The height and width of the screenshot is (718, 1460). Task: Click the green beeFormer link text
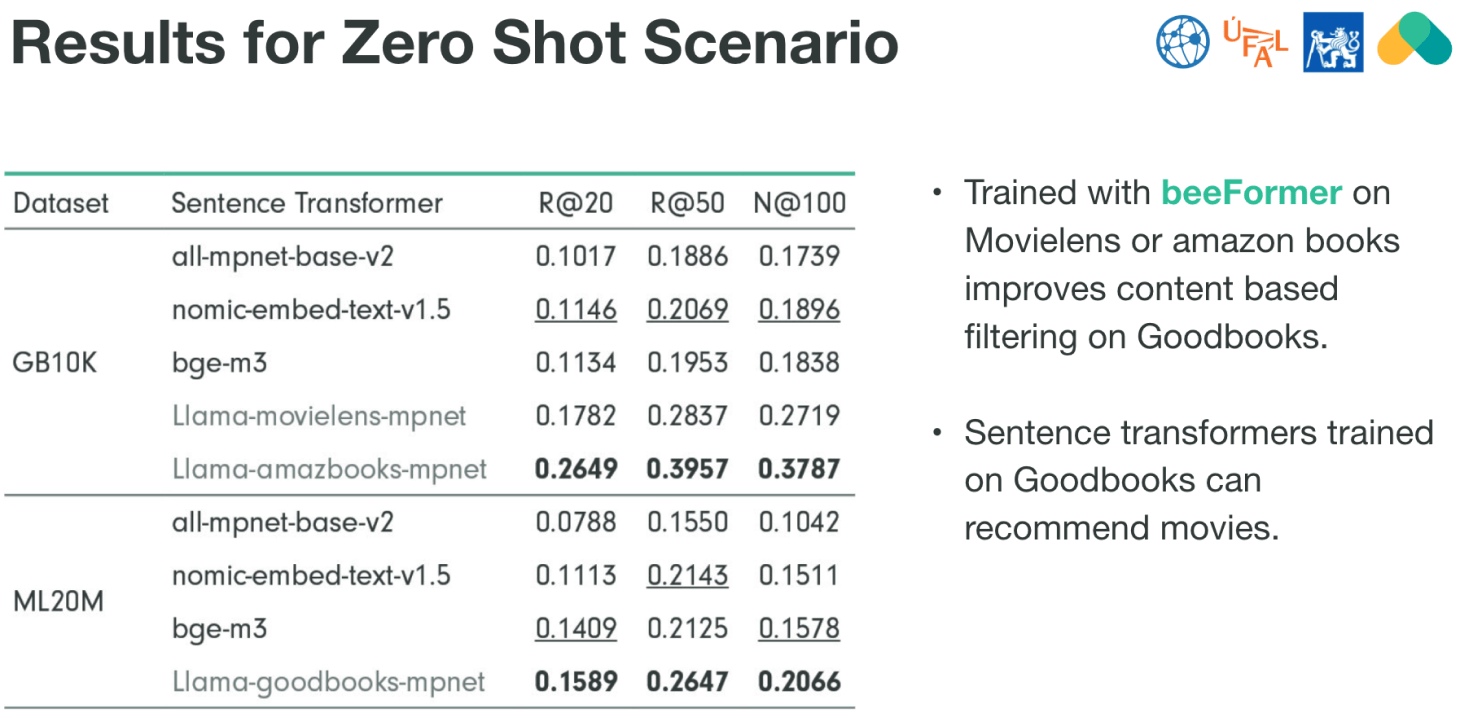tap(1251, 192)
